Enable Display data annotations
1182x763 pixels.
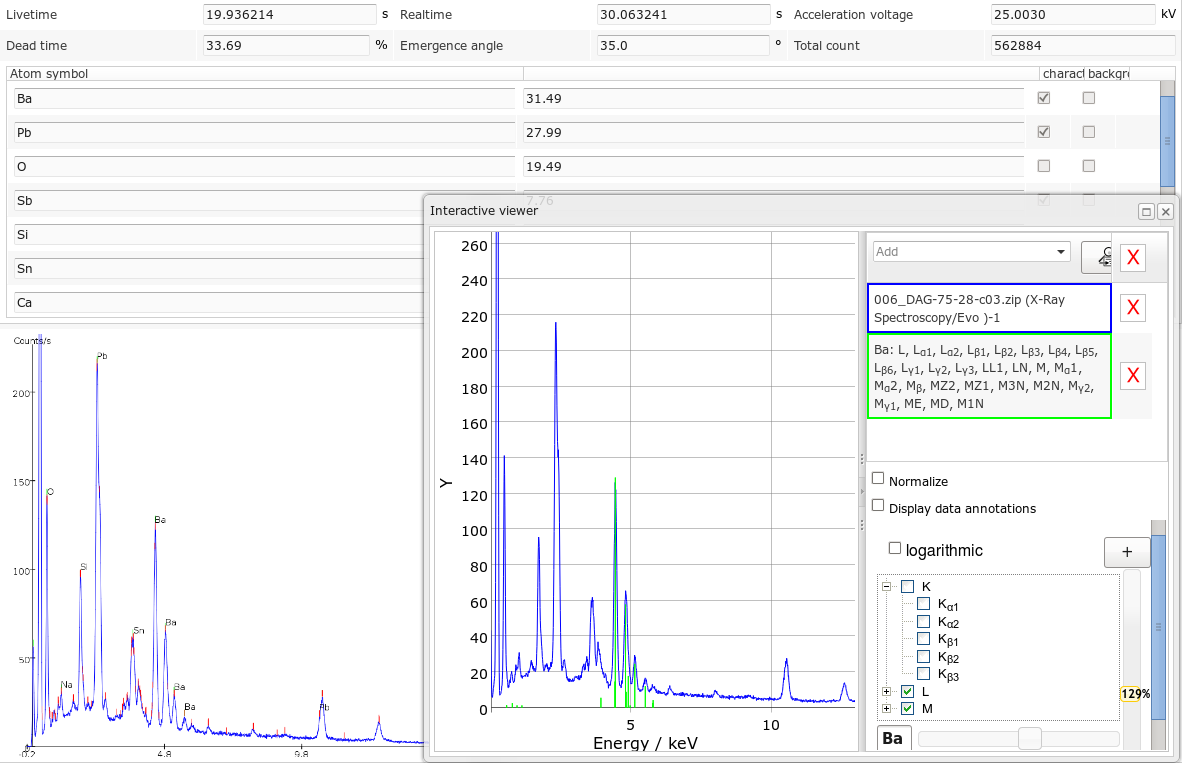[878, 507]
